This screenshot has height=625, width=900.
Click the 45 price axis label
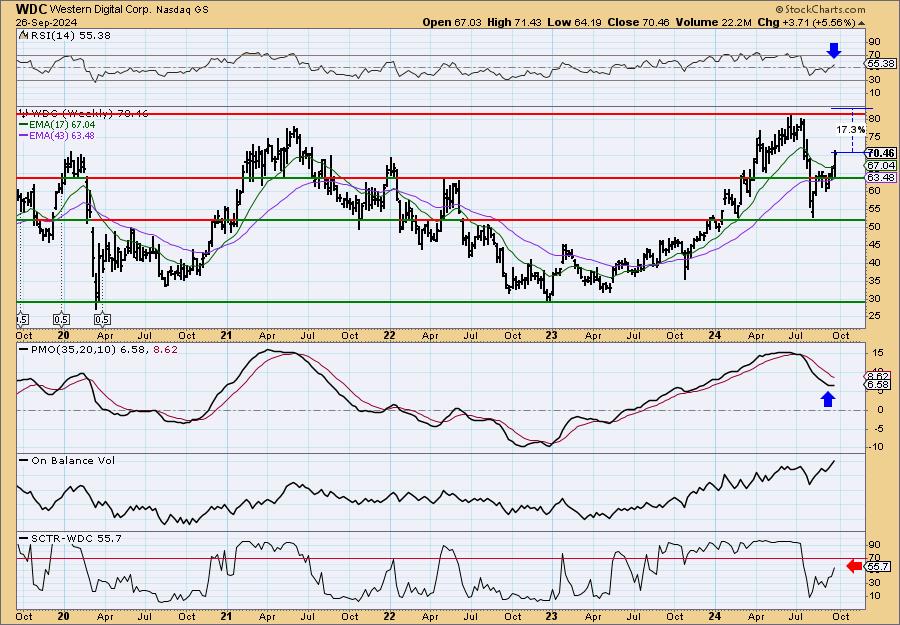874,244
